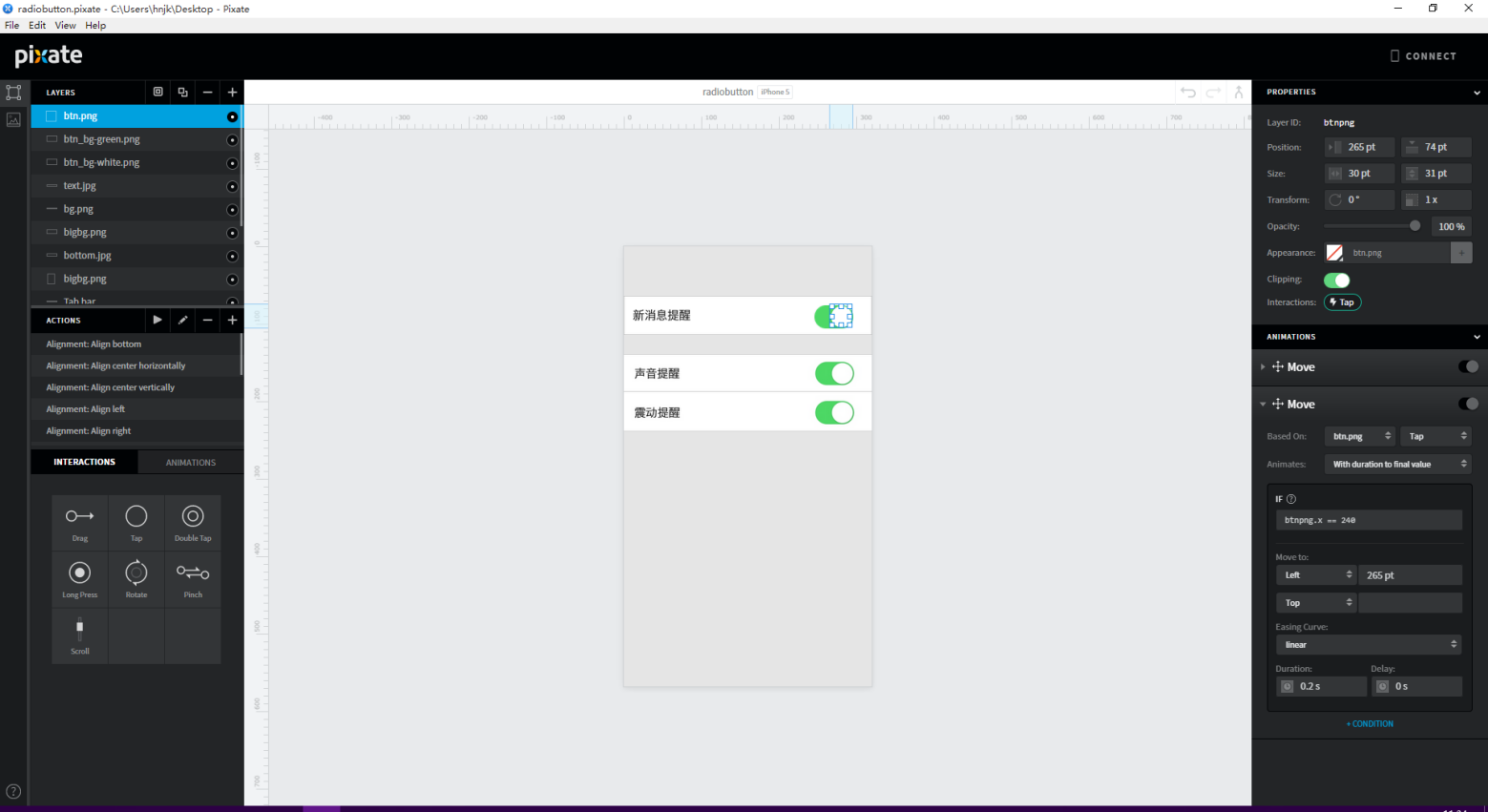The height and width of the screenshot is (812, 1488).
Task: Adjust the Opacity slider handle
Action: (x=1415, y=226)
